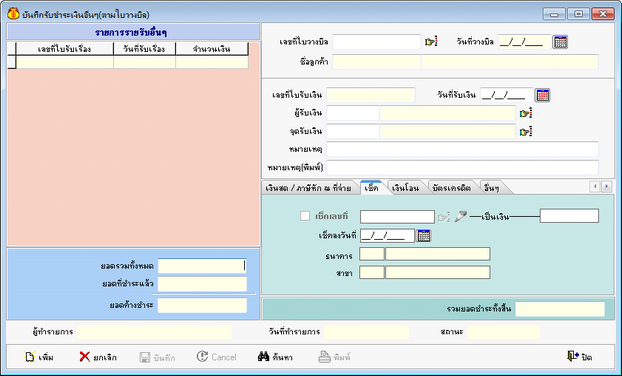622x376 pixels.
Task: Click the Cancel button
Action: (x=217, y=357)
